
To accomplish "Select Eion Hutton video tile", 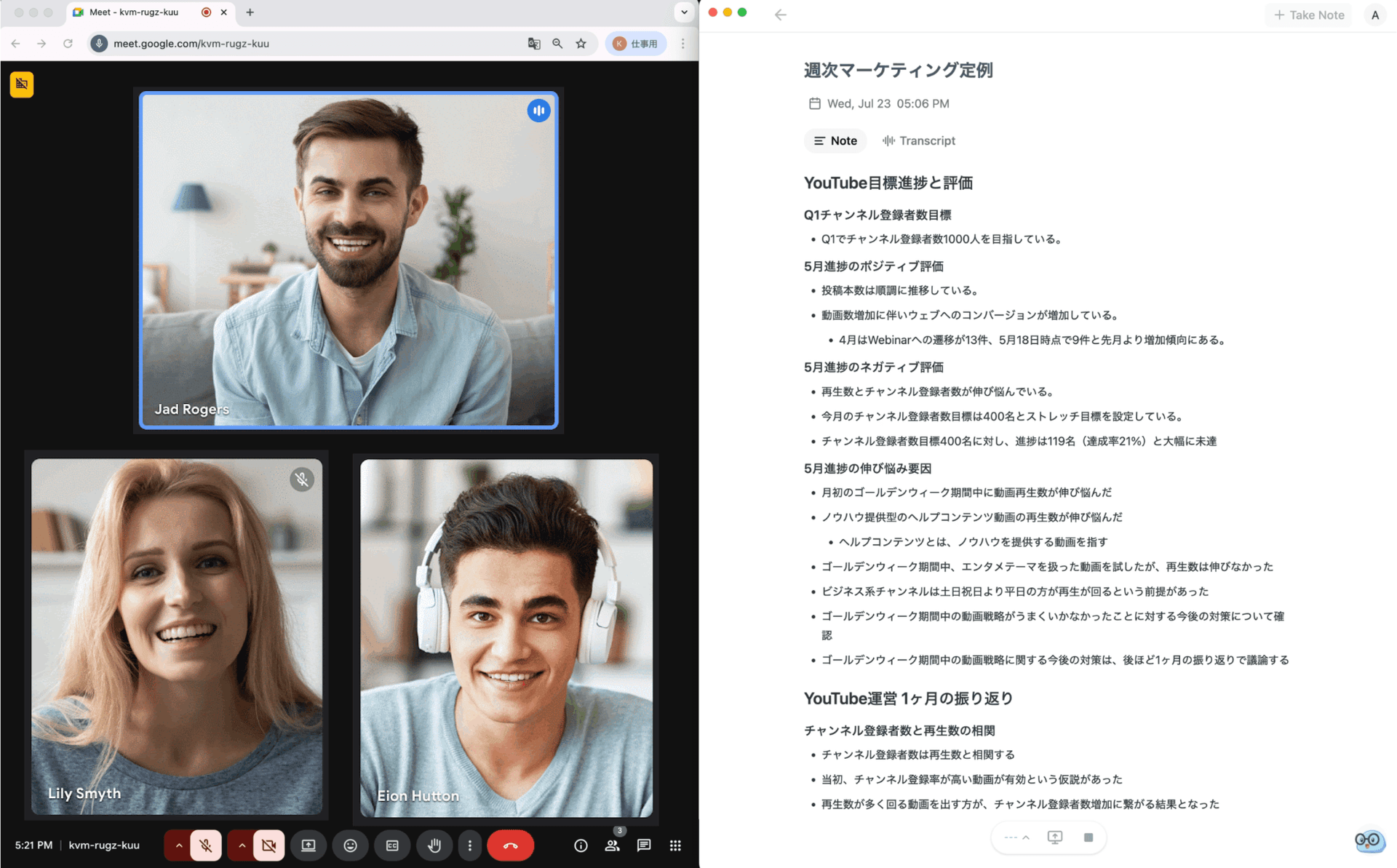I will tap(506, 637).
